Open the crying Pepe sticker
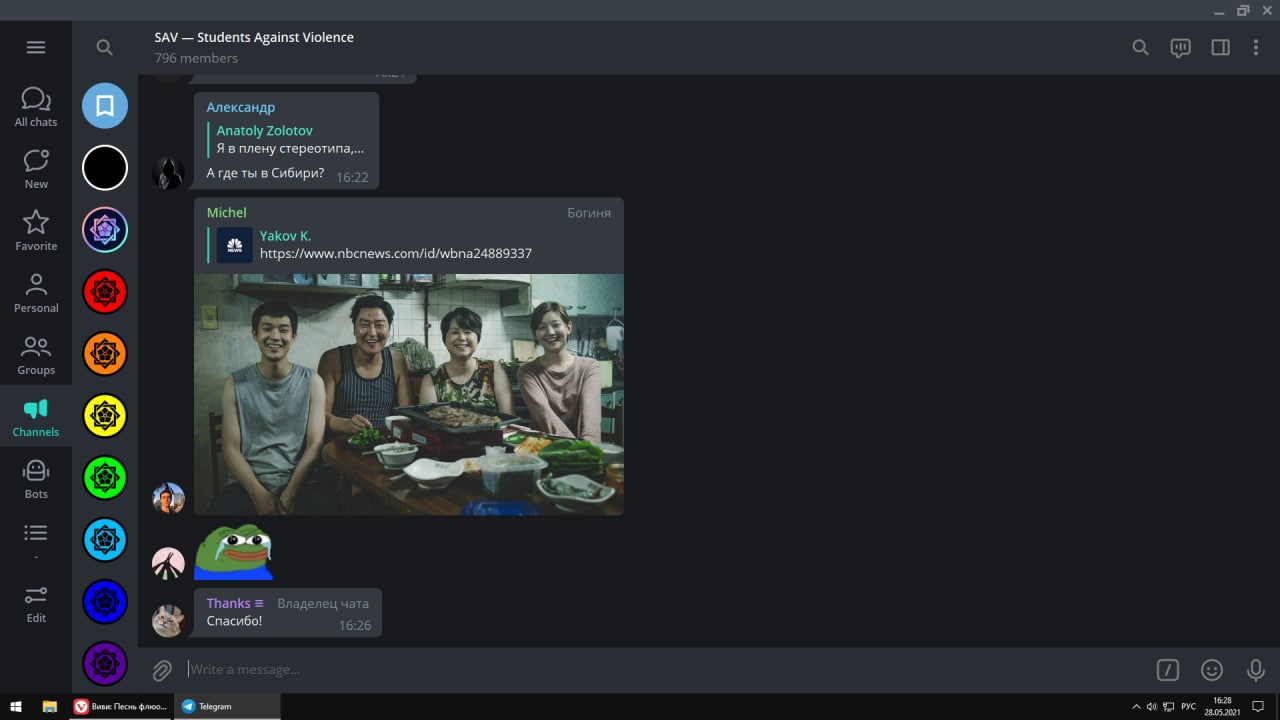This screenshot has height=720, width=1280. point(233,552)
